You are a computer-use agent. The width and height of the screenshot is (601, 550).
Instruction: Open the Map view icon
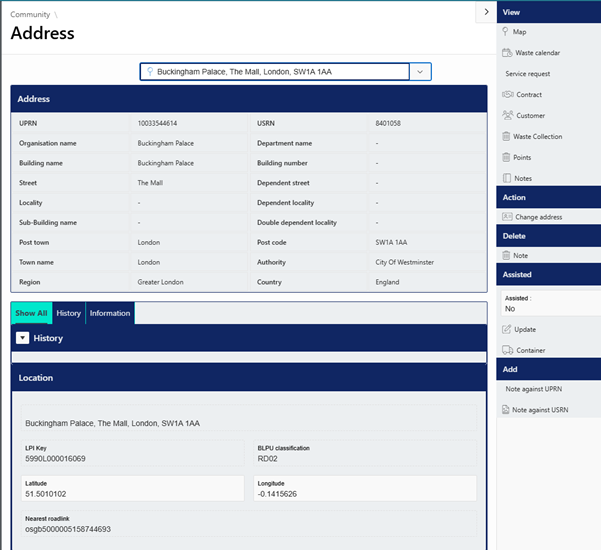[505, 31]
